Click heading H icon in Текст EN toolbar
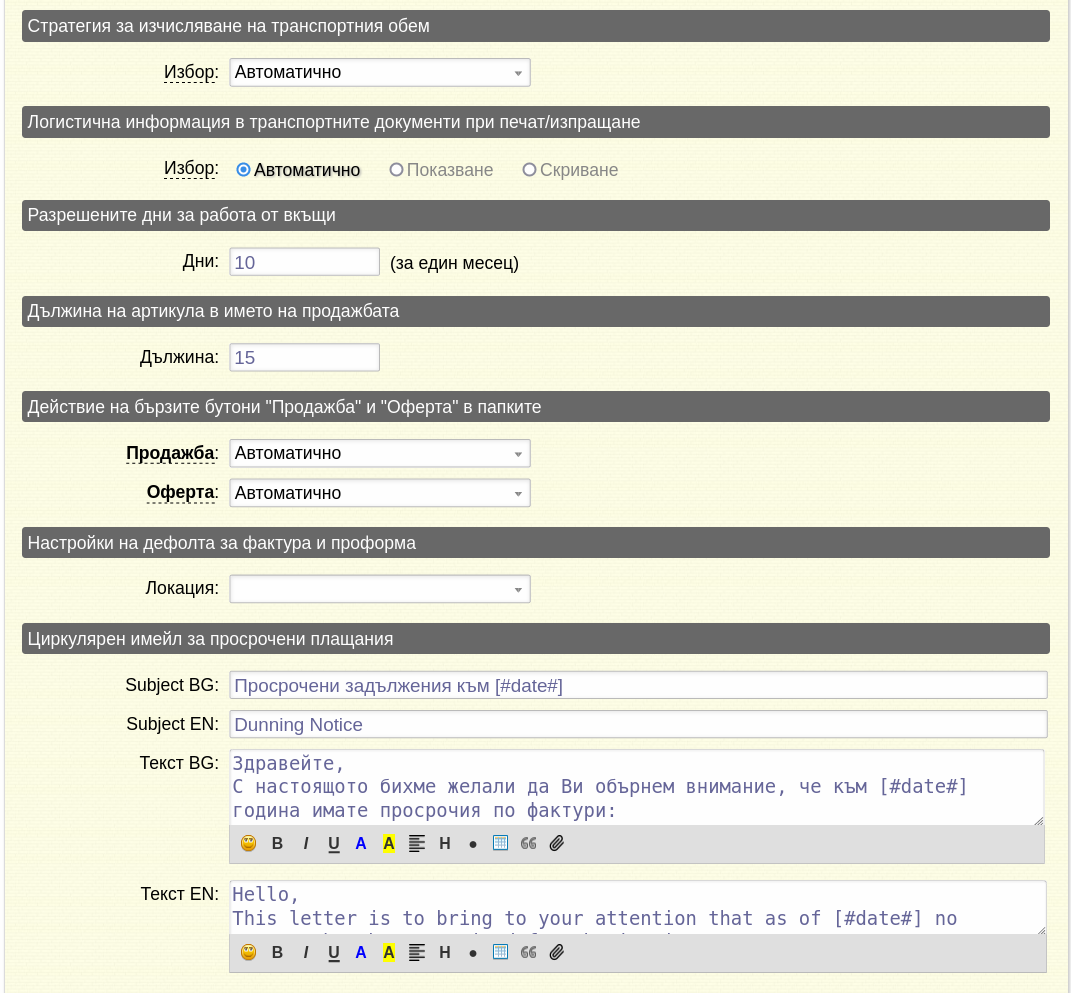The width and height of the screenshot is (1071, 993). 445,952
